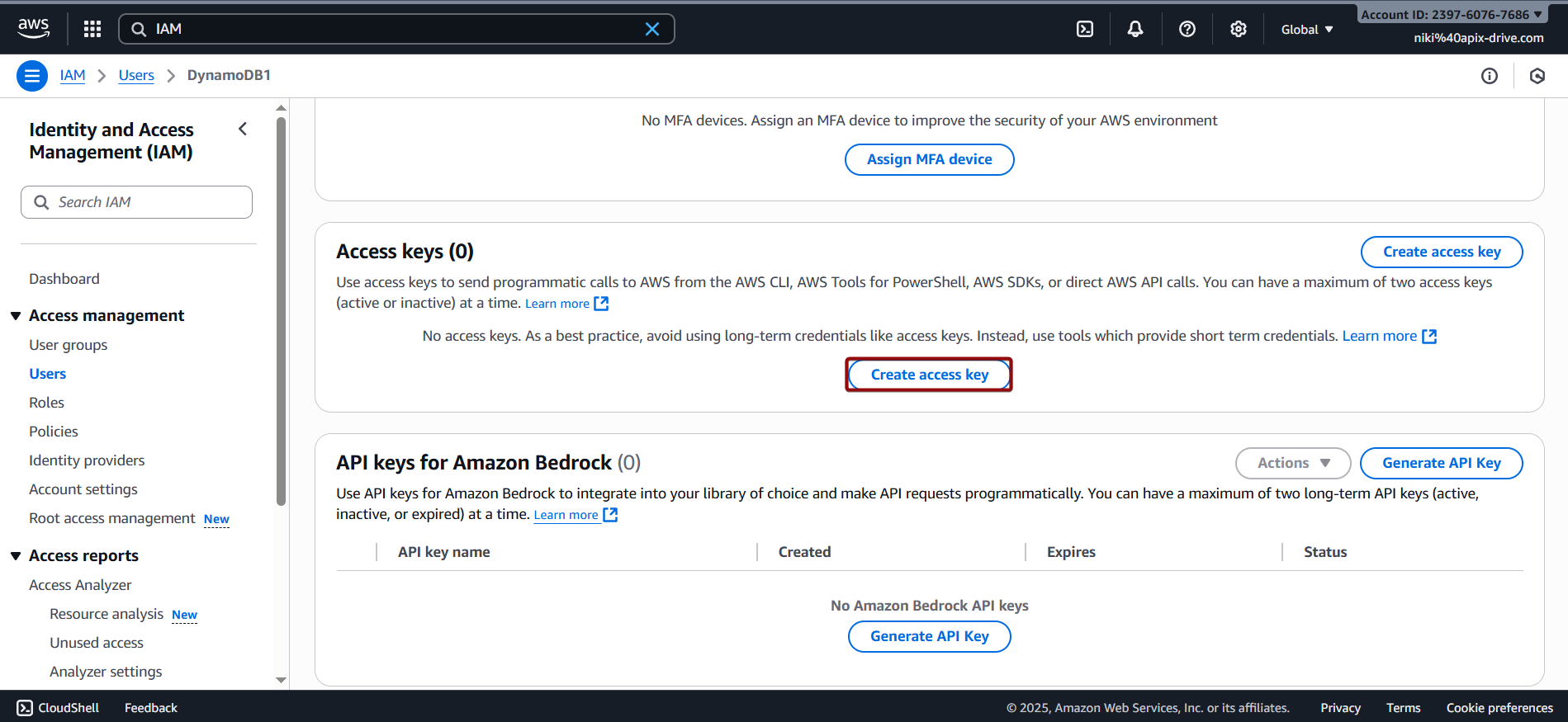
Task: Click the AWS logo home icon
Action: pyautogui.click(x=33, y=28)
